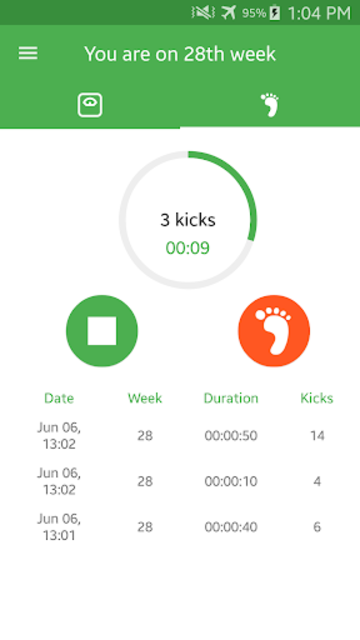The height and width of the screenshot is (640, 360).
Task: Select the Jun 06, 13:01 session row
Action: pos(180,527)
